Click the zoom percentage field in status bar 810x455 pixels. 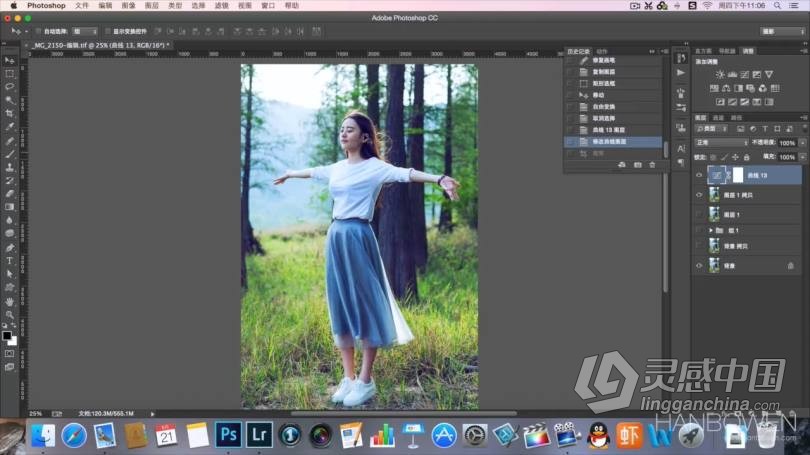36,414
